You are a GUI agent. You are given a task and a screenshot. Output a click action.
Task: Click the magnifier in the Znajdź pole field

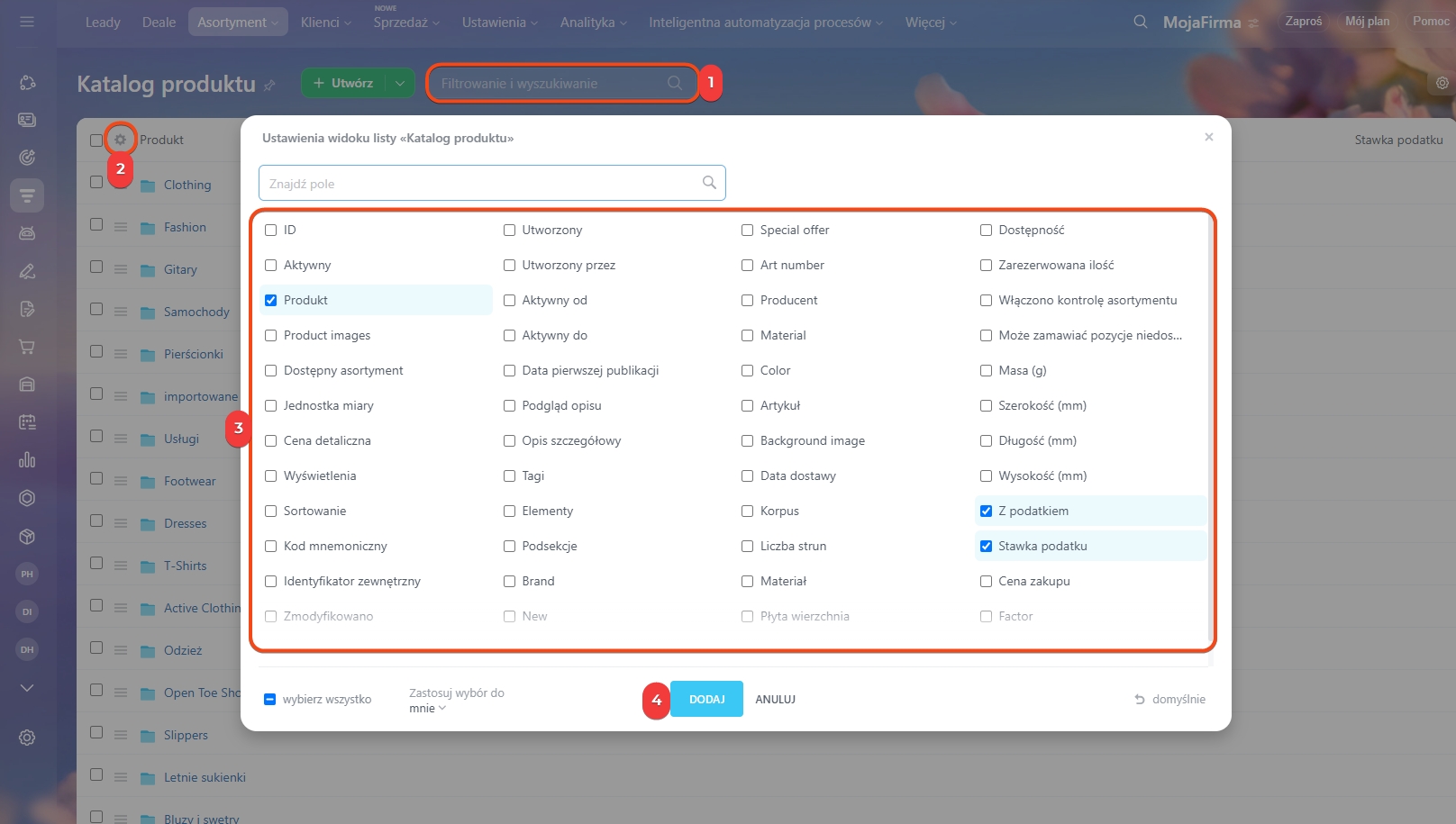point(709,183)
